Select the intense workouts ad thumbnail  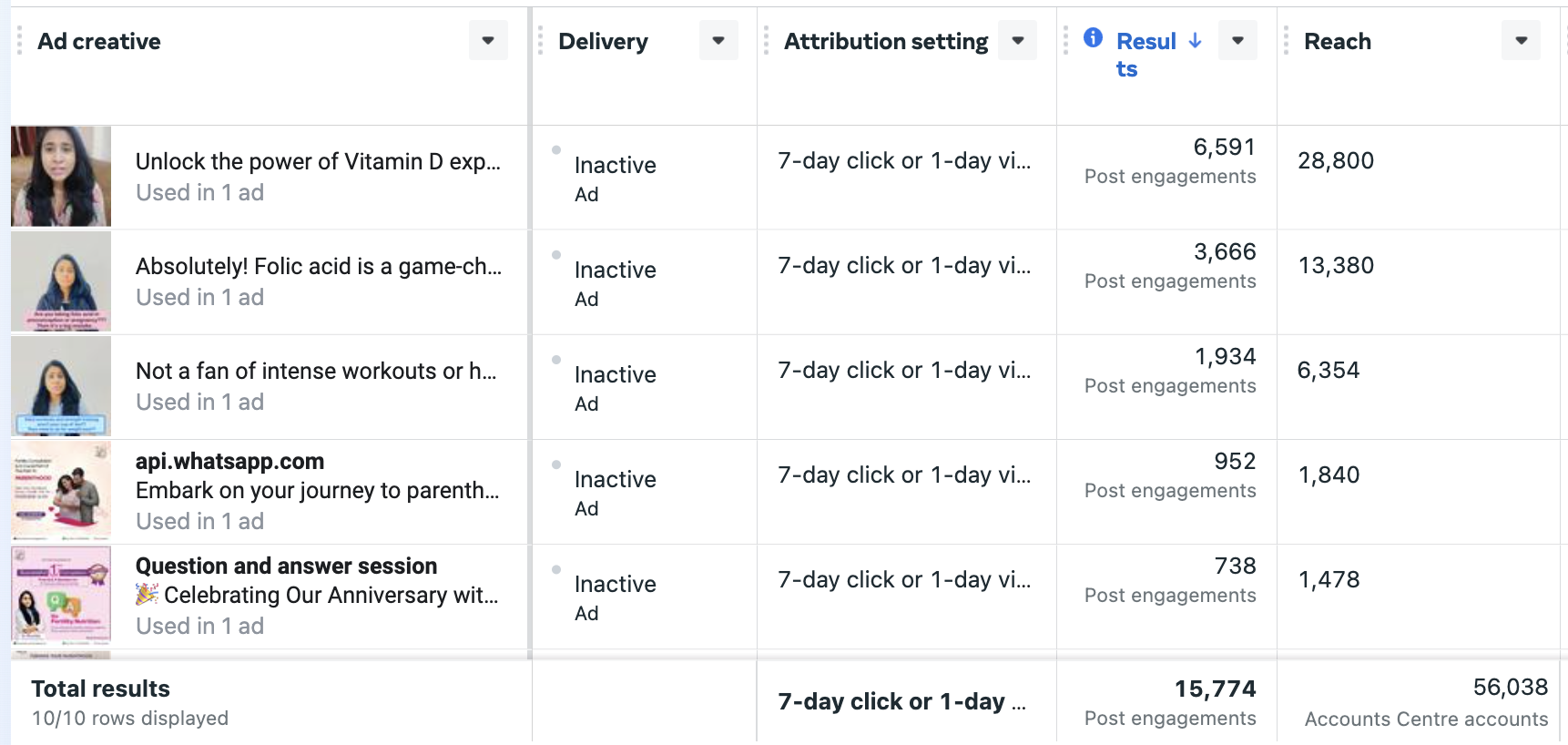pyautogui.click(x=61, y=386)
